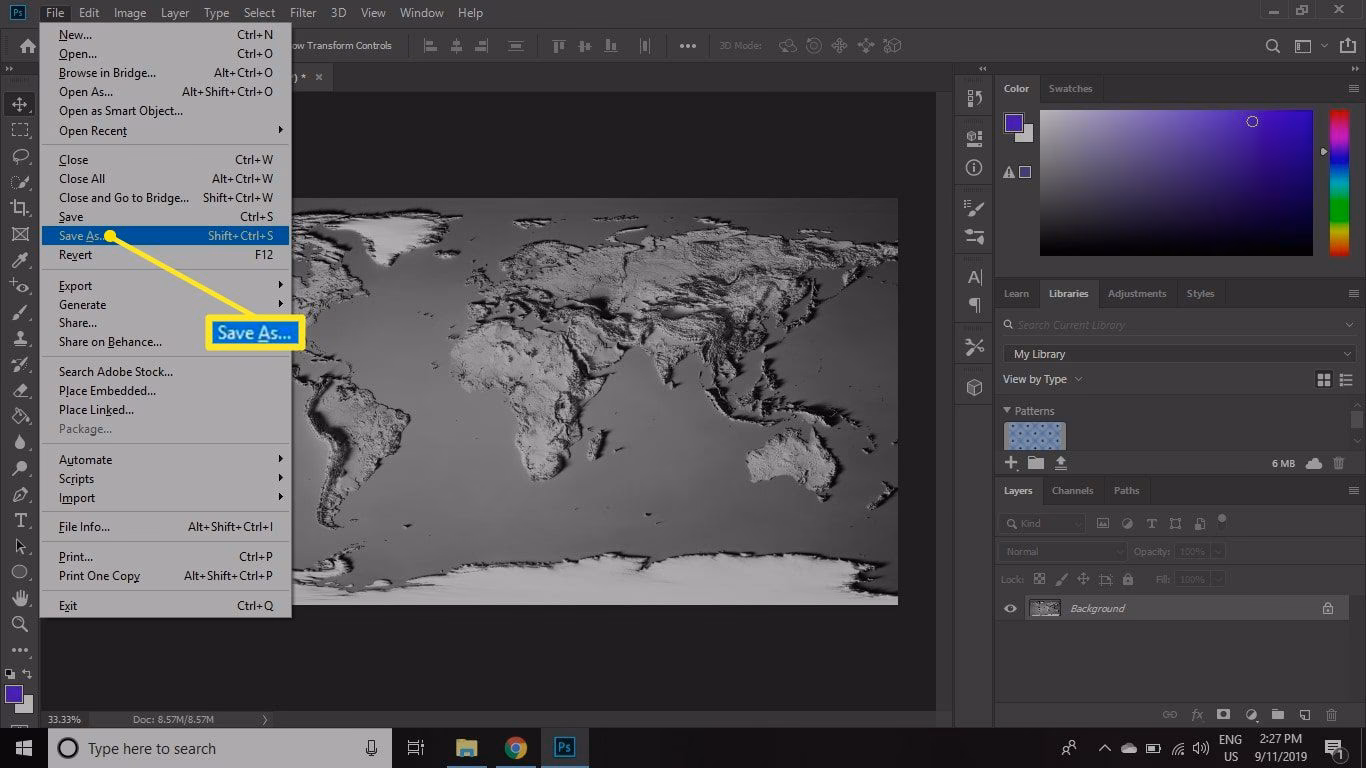Select the Move tool
Viewport: 1366px width, 768px height.
click(x=20, y=103)
